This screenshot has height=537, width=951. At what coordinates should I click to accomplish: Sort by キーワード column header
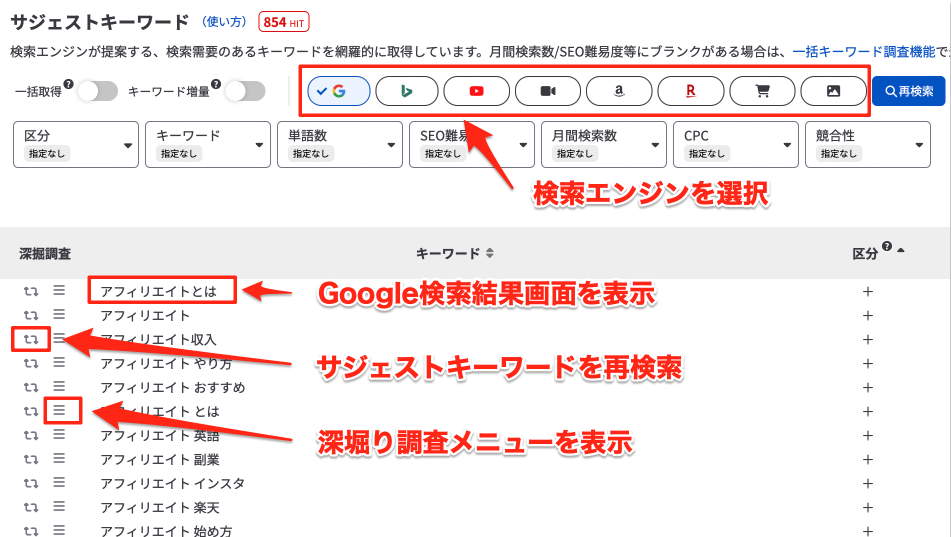455,254
